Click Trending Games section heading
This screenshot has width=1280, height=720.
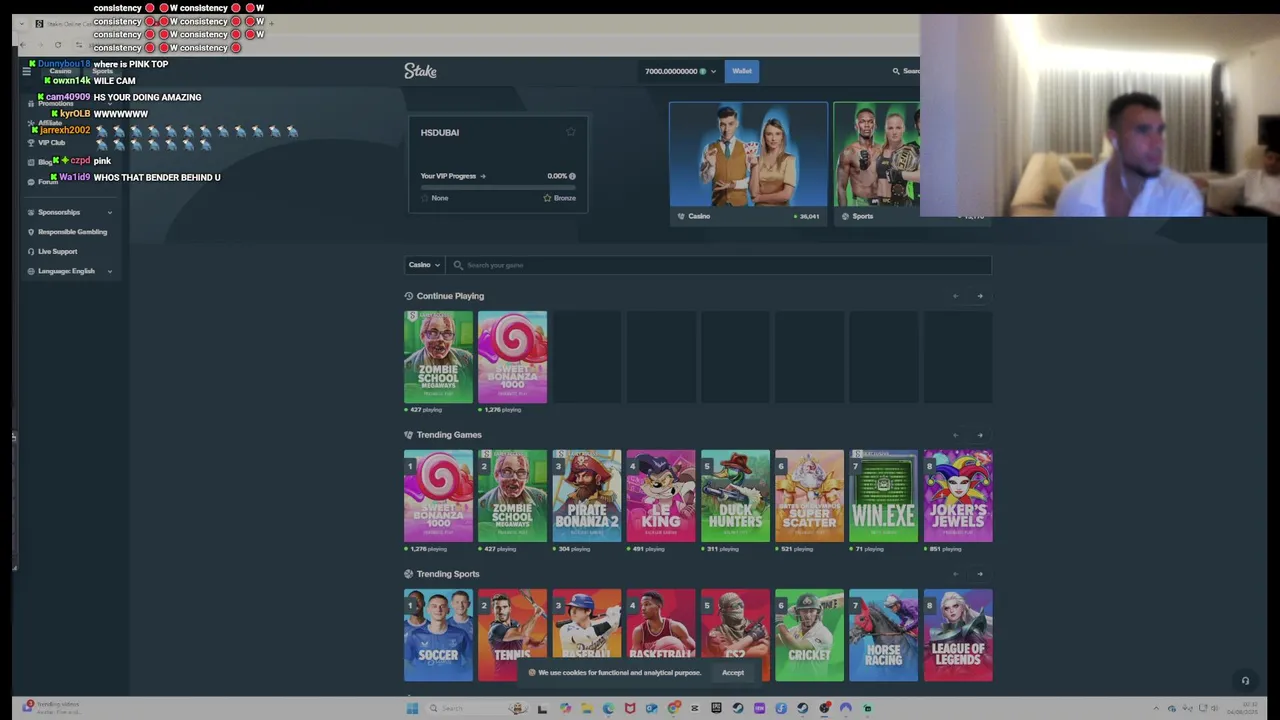coord(449,435)
